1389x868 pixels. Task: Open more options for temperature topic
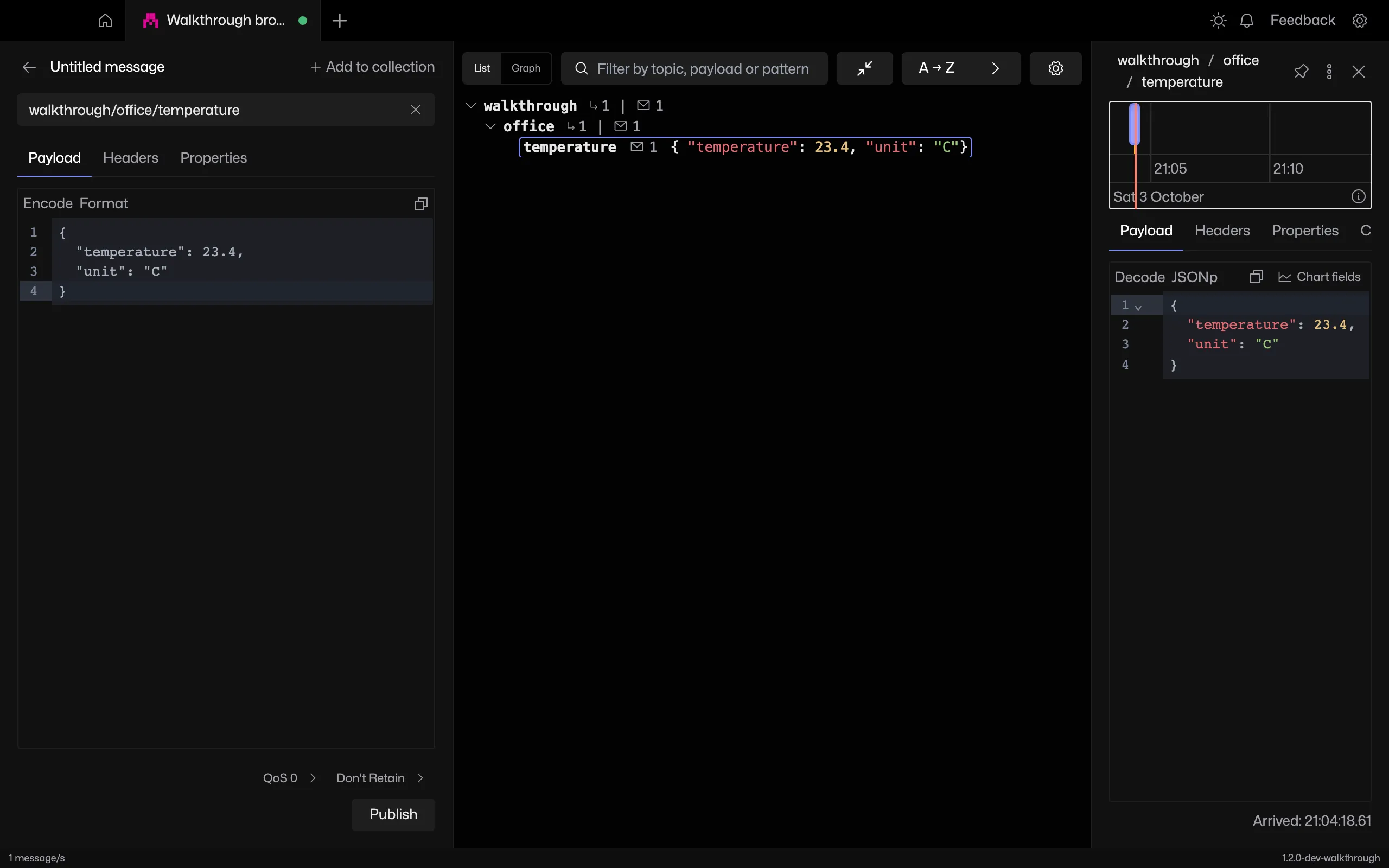tap(1329, 71)
